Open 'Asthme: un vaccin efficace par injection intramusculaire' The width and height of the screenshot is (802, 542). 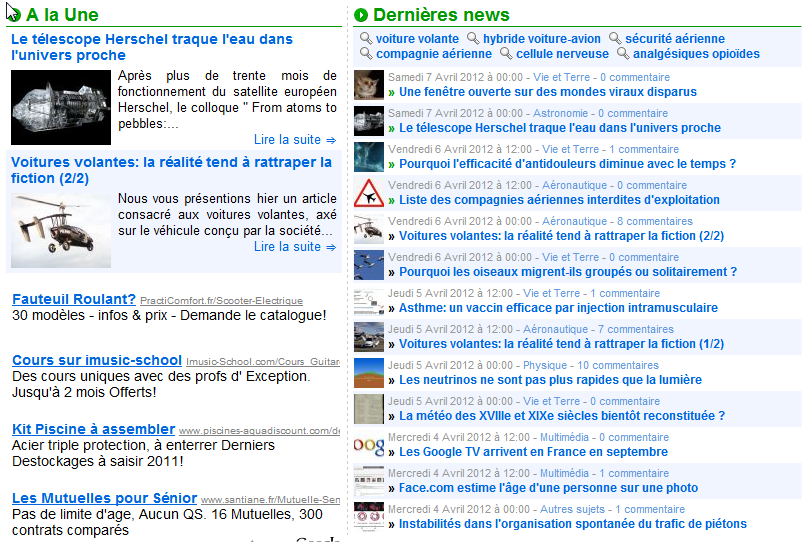[559, 308]
